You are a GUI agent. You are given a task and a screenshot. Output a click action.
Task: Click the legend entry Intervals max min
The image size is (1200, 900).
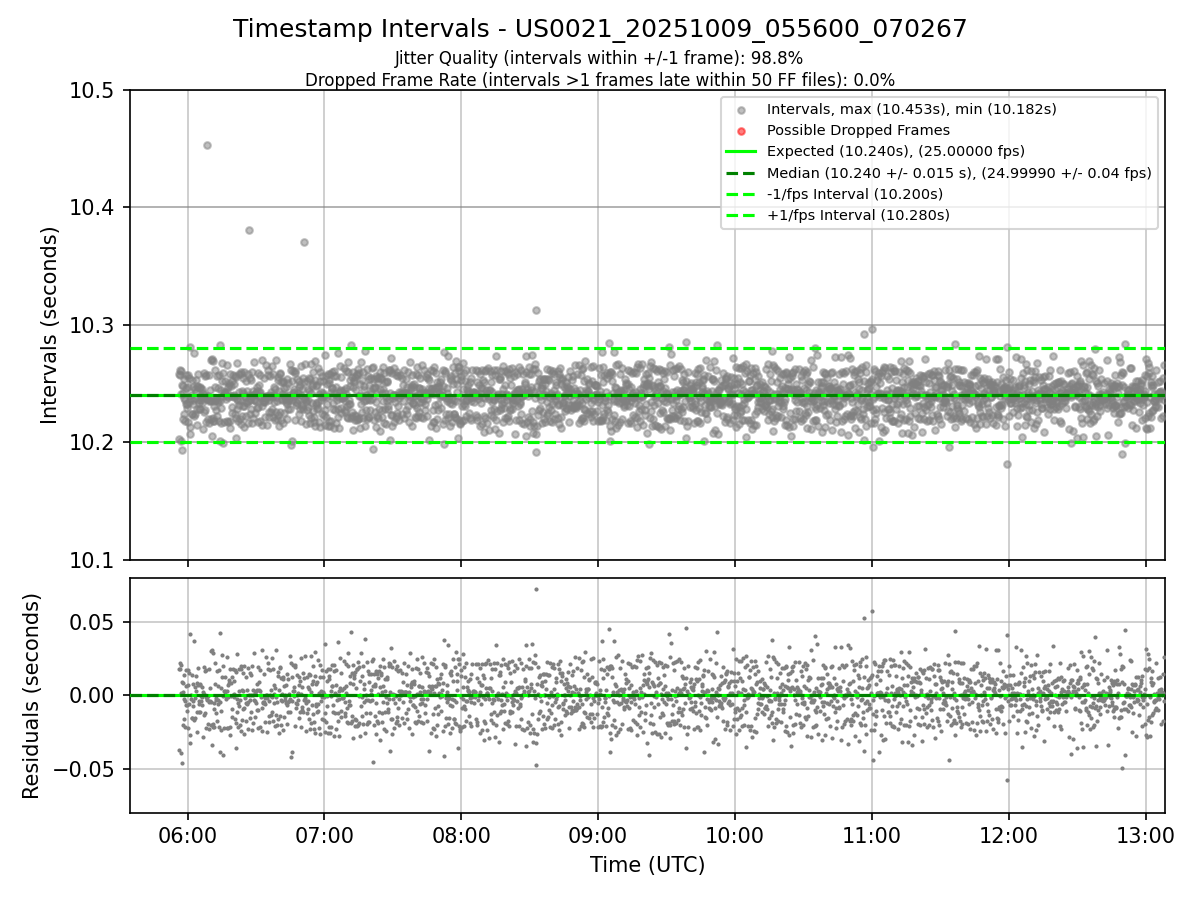click(911, 109)
